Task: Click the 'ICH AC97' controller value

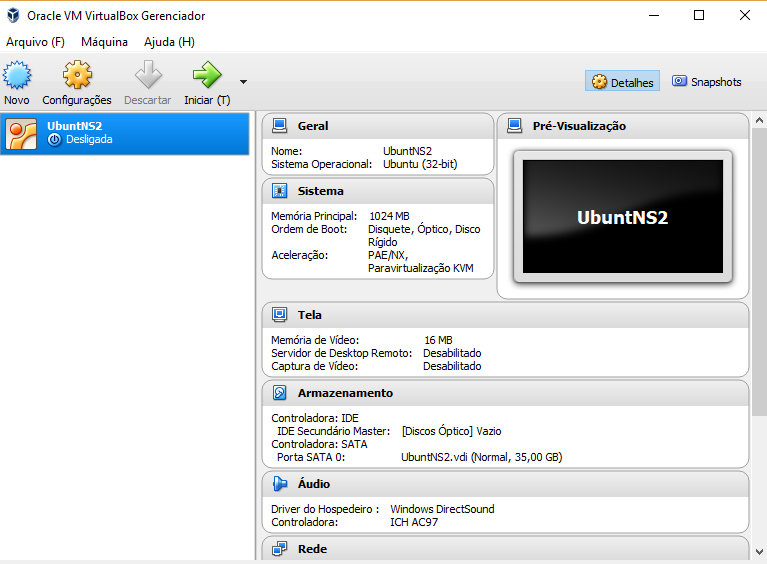Action: tap(414, 522)
